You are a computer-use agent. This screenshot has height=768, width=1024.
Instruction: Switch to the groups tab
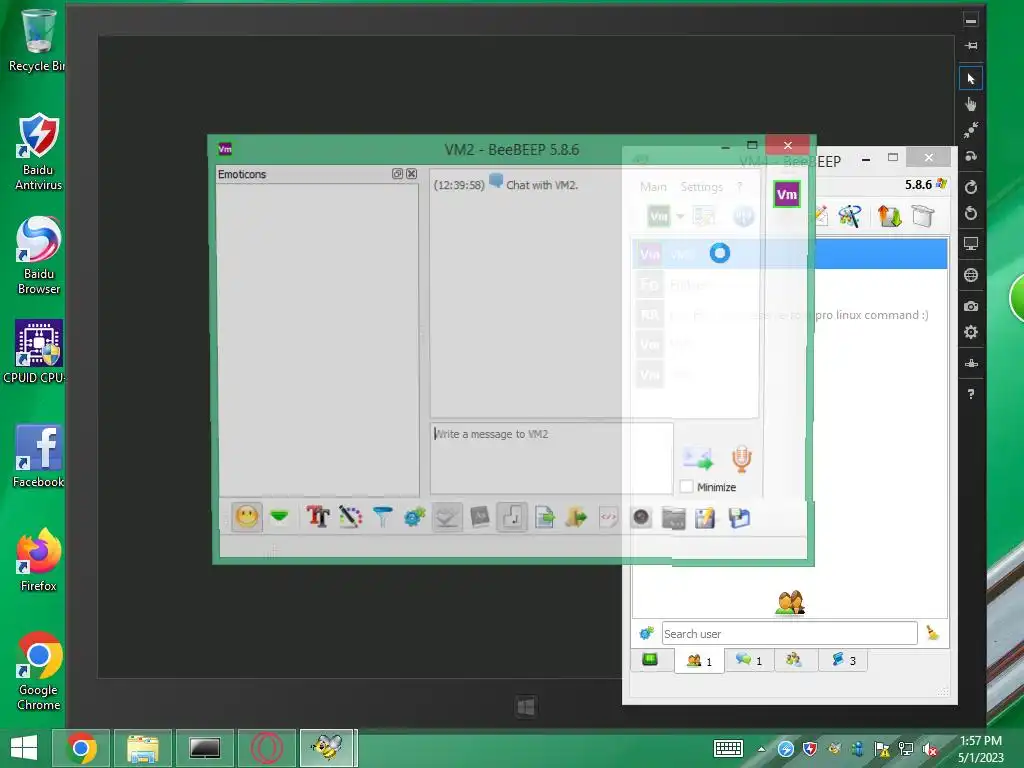pyautogui.click(x=794, y=660)
